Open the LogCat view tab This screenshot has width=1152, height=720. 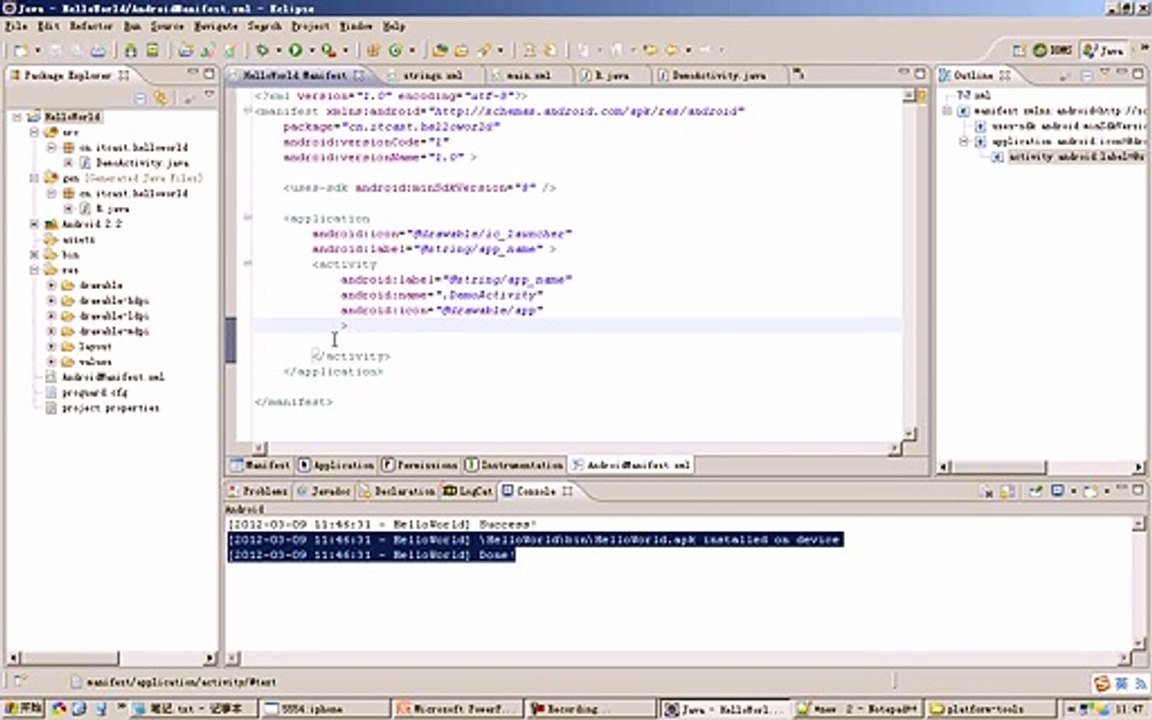pyautogui.click(x=467, y=491)
